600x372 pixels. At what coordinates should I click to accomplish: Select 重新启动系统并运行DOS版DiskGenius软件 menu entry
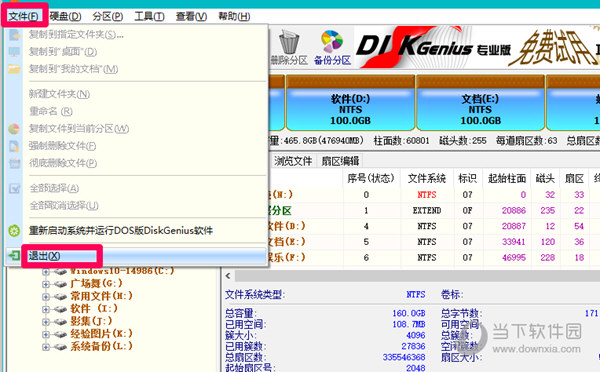point(121,230)
